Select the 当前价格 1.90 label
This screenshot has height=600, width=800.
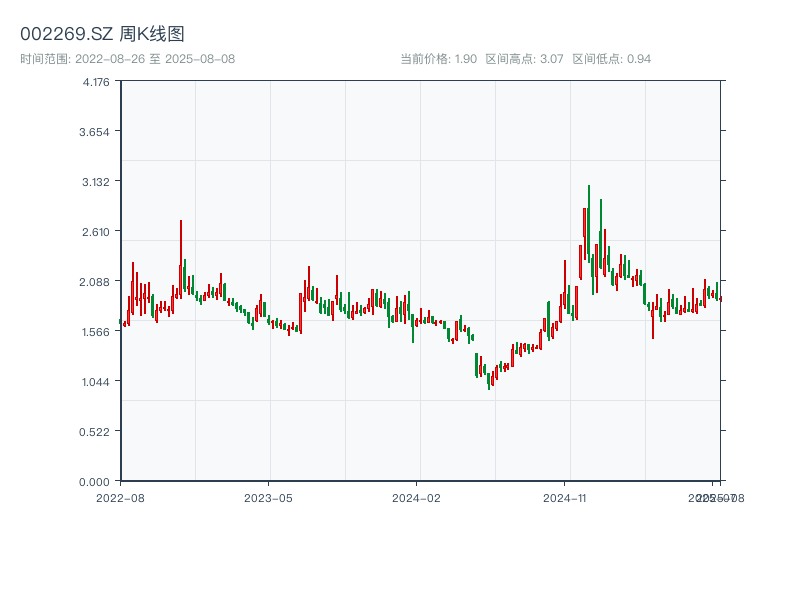(438, 59)
